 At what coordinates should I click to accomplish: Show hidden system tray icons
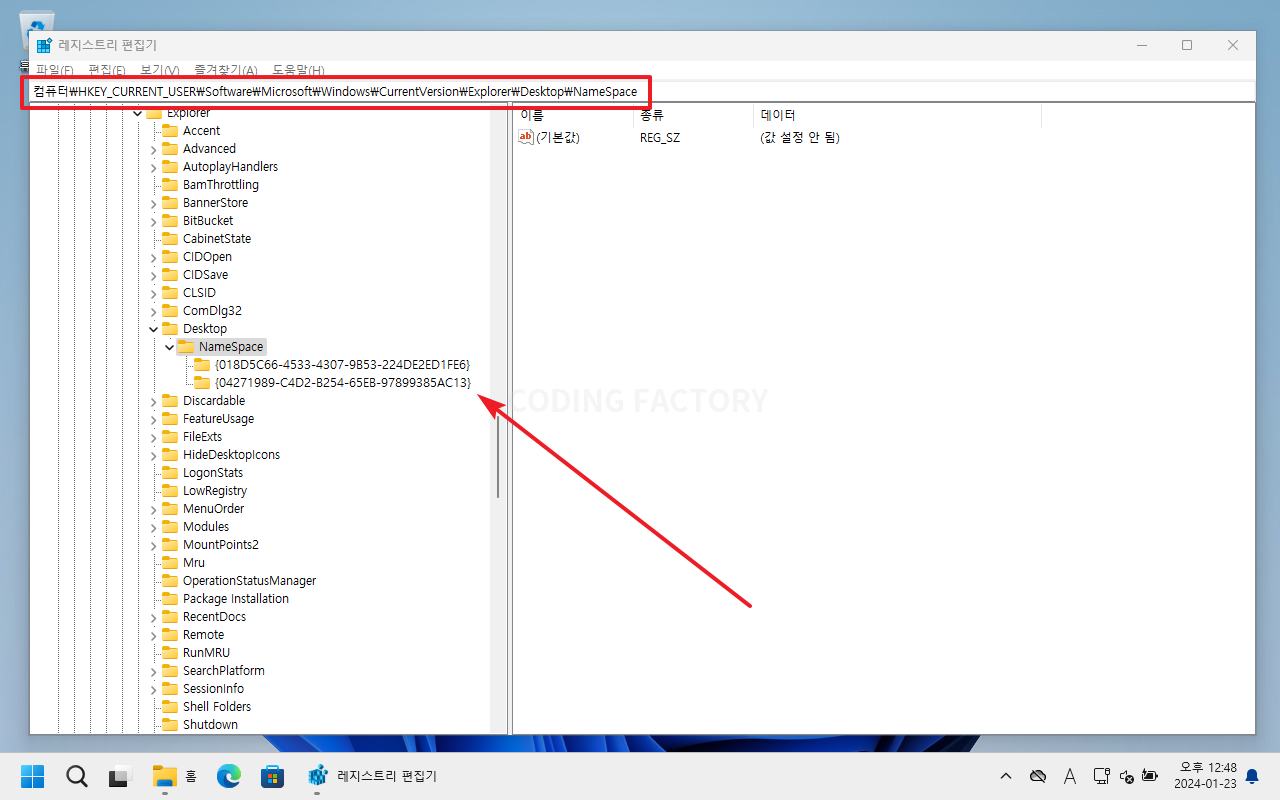click(x=1006, y=776)
